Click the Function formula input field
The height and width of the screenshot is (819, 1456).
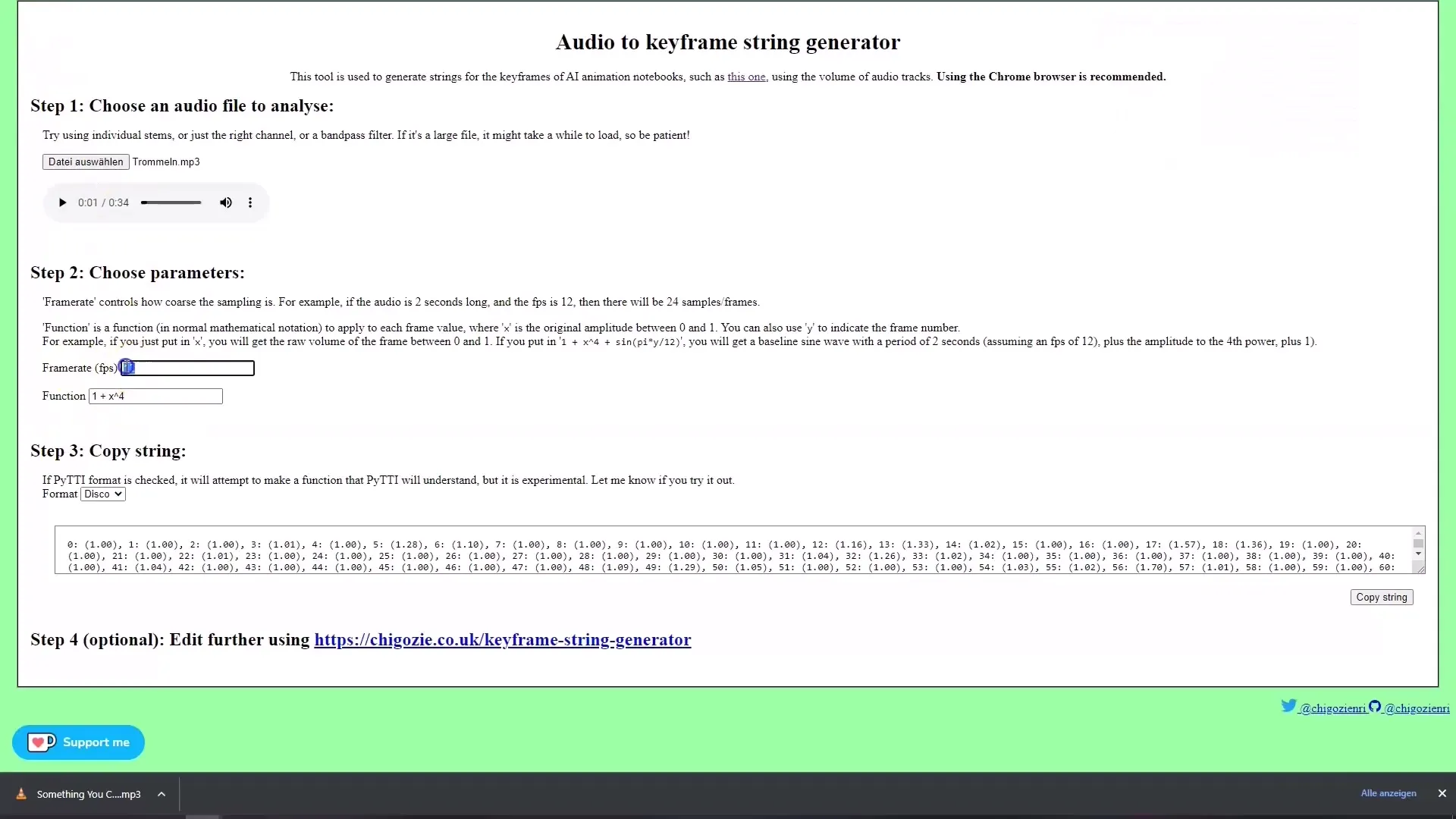coord(155,395)
